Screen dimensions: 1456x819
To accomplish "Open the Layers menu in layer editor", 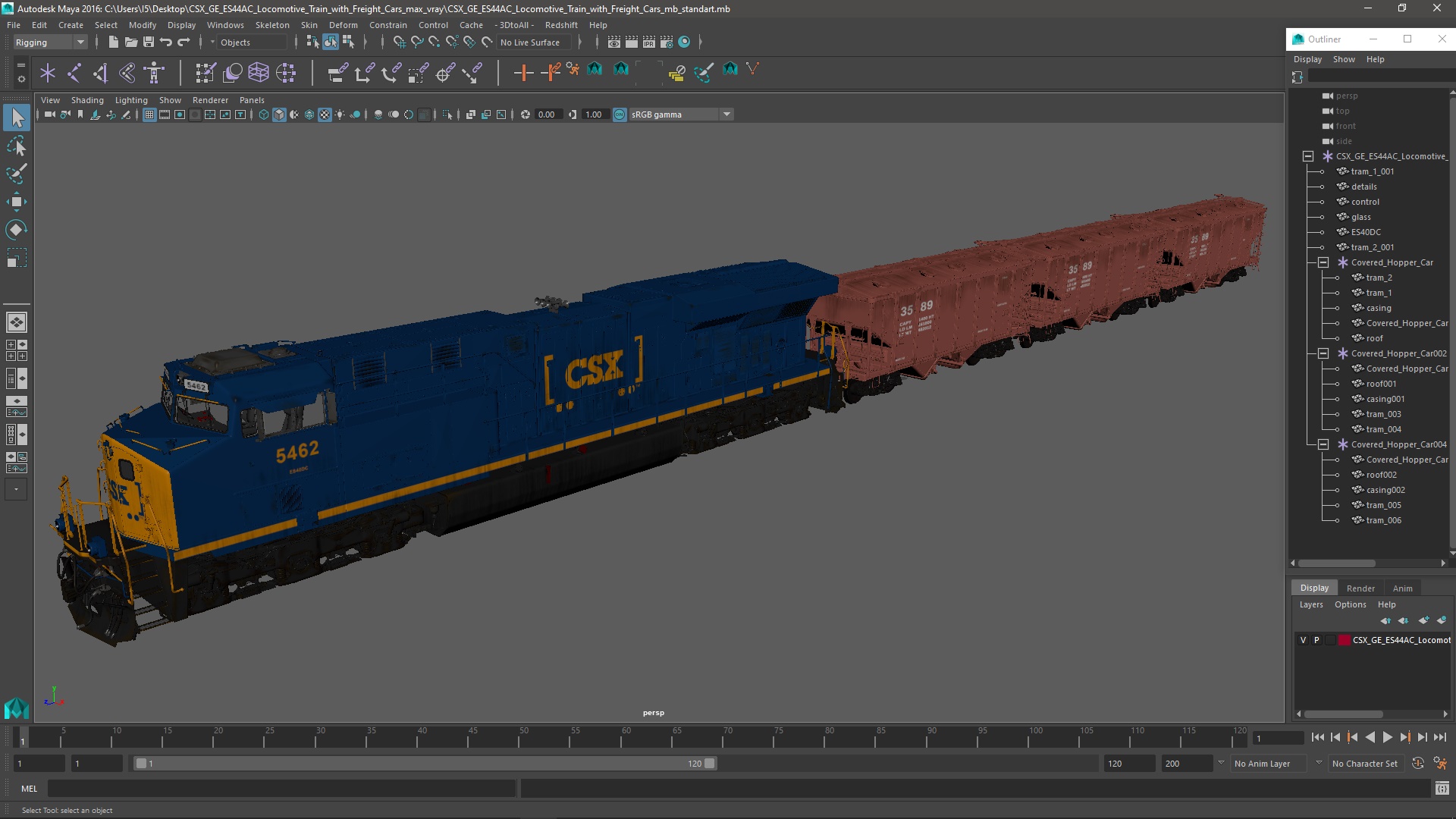I will coord(1310,604).
